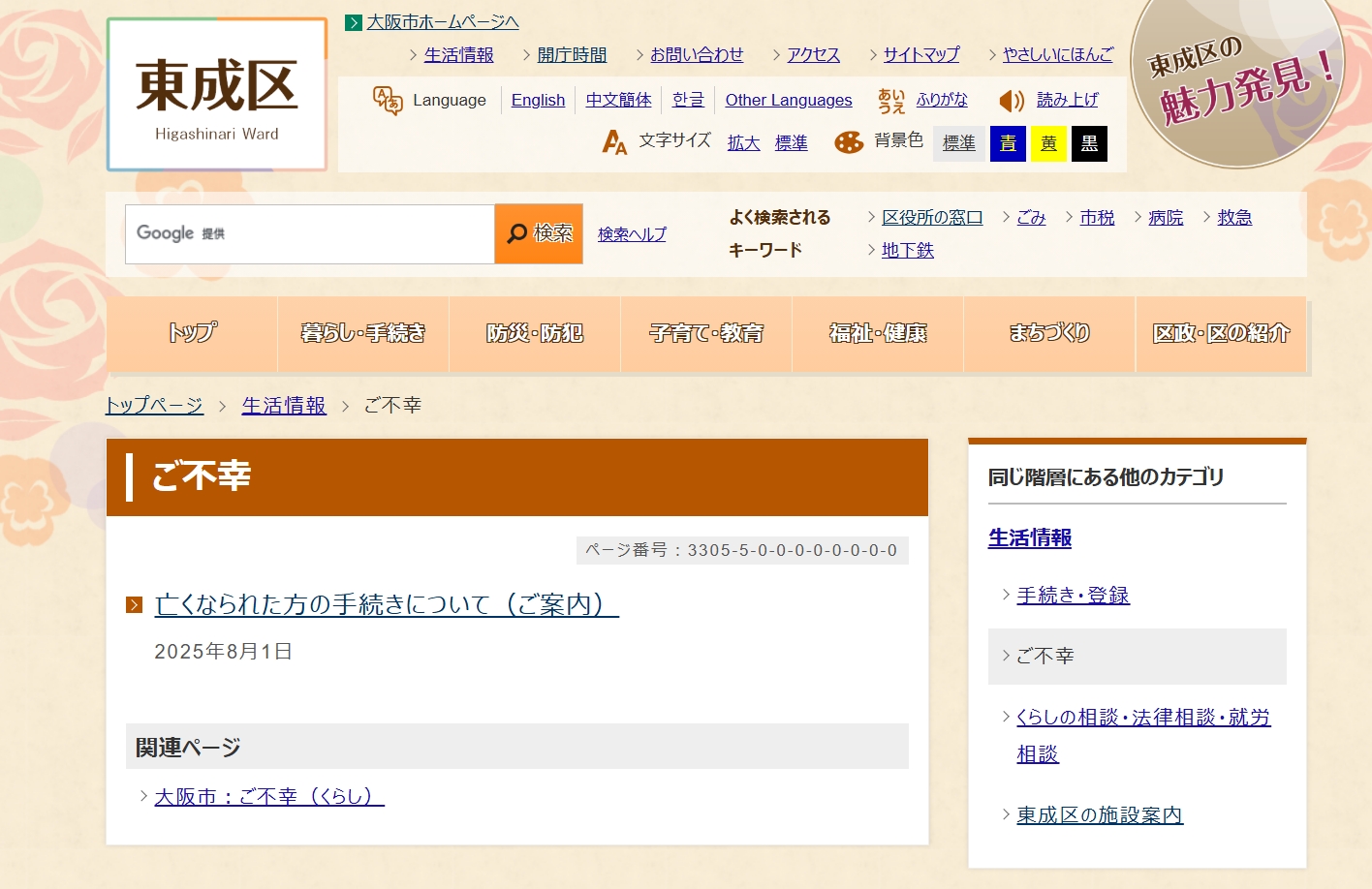Screen dimensions: 1372x889
Task: Open 大阪市：ご不幸（くらし） related link
Action: click(269, 797)
